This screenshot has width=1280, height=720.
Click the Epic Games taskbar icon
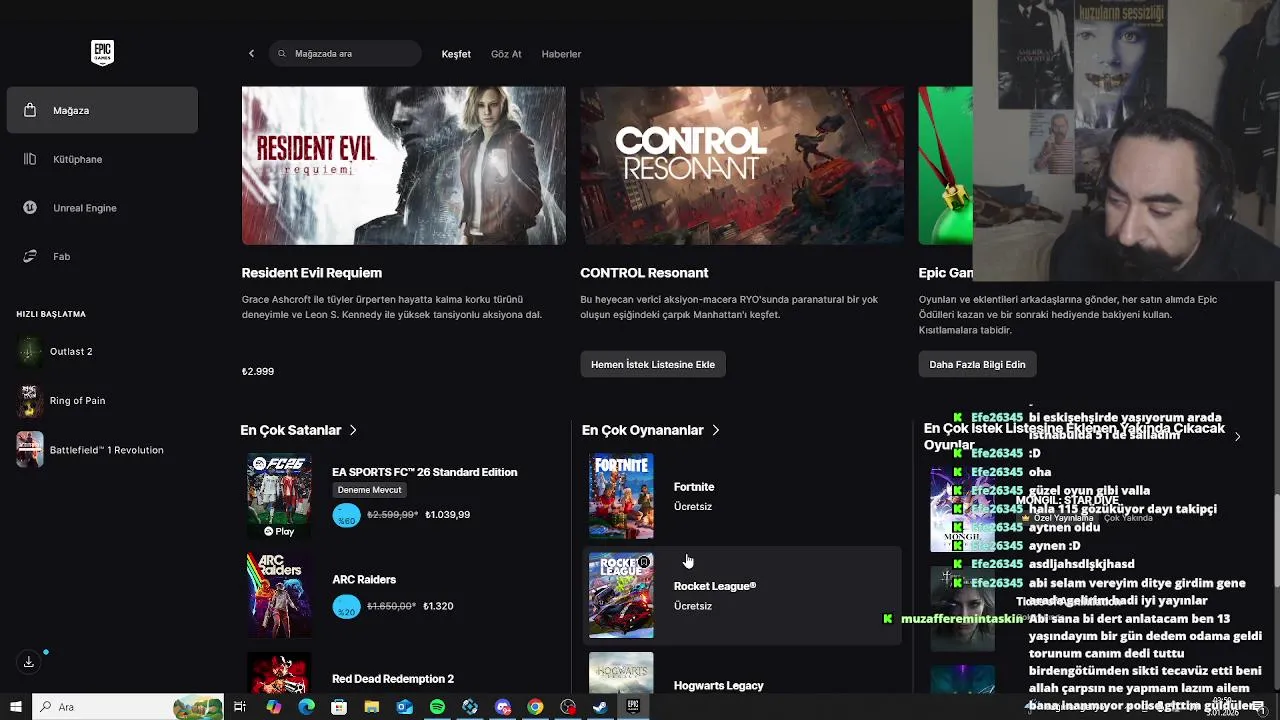(633, 707)
